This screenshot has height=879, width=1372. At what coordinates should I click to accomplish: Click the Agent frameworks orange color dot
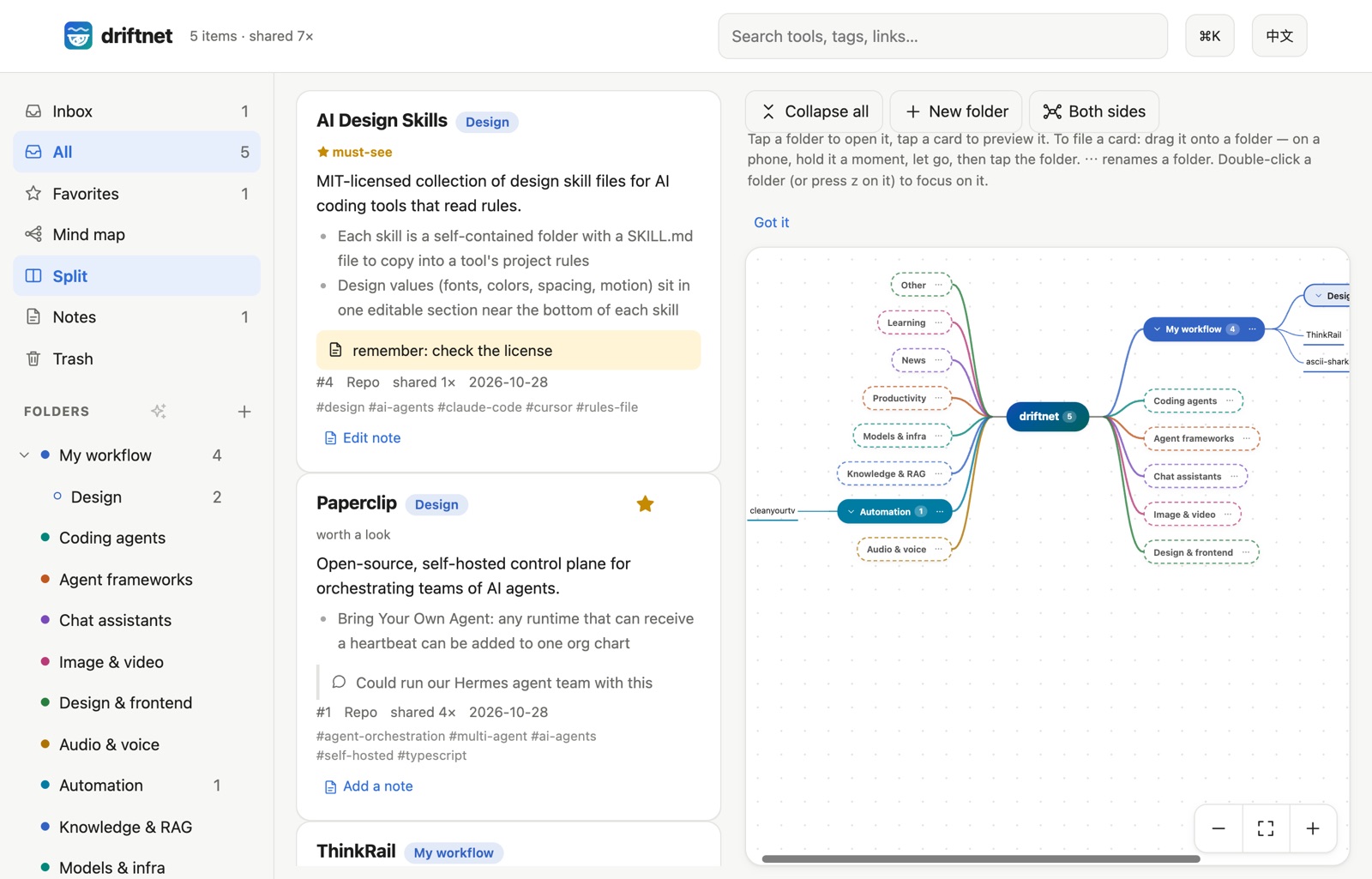point(45,579)
